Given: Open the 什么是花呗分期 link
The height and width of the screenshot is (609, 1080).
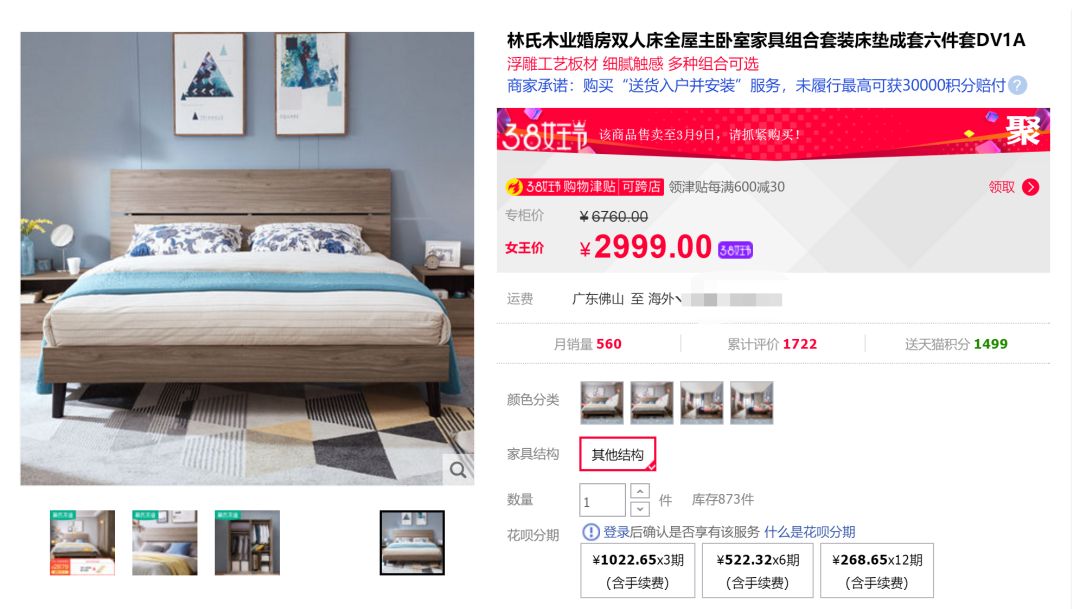Looking at the screenshot, I should pos(809,532).
